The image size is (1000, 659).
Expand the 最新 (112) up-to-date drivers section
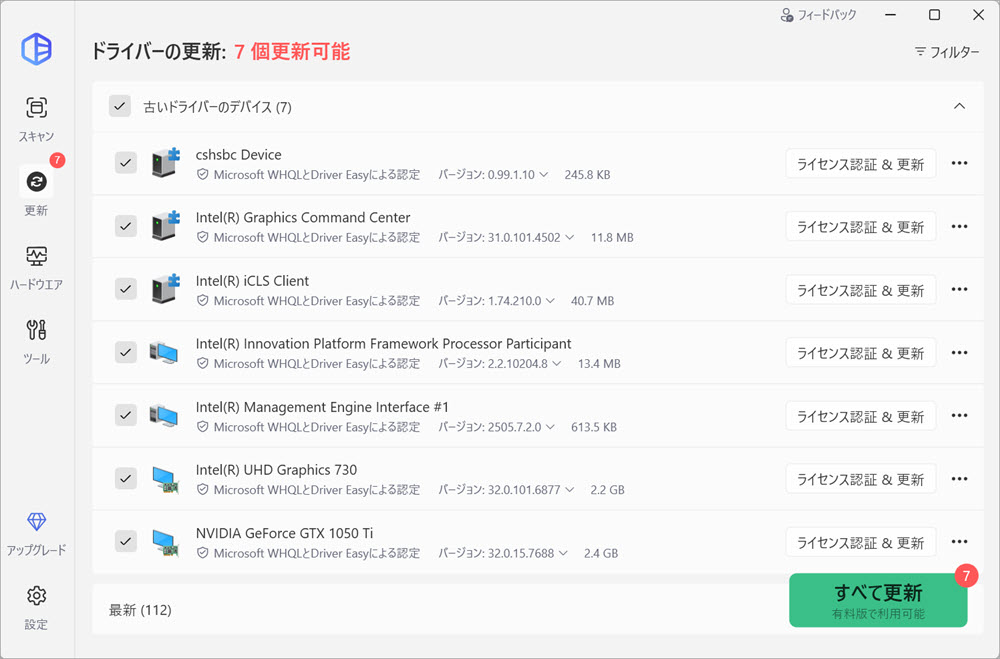pyautogui.click(x=140, y=610)
